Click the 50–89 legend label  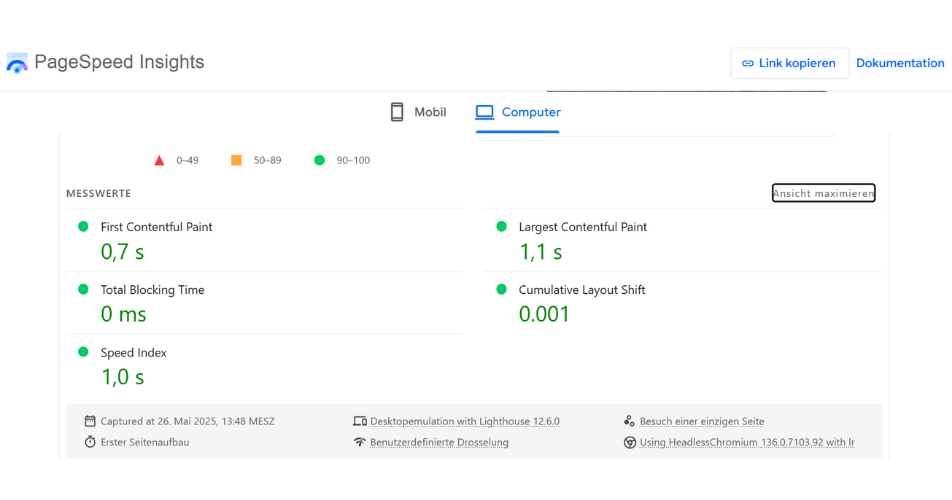(x=267, y=160)
